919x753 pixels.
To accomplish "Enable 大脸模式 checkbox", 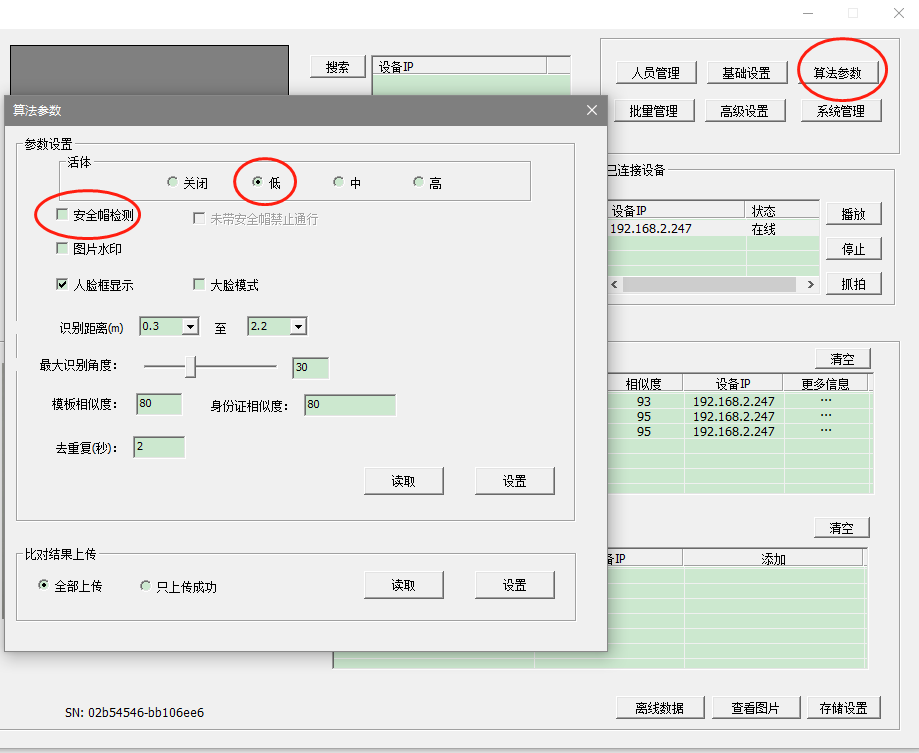I will 199,285.
